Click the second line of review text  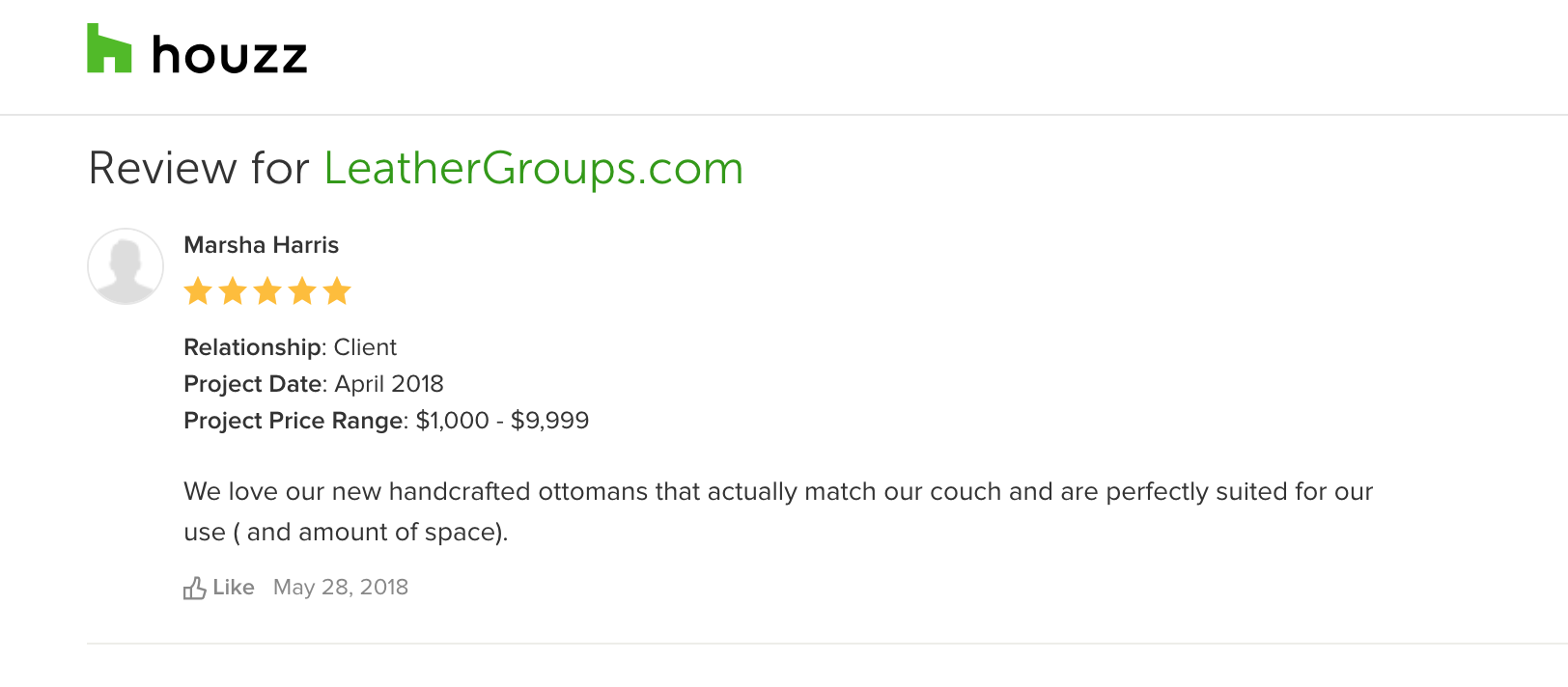pyautogui.click(x=346, y=533)
